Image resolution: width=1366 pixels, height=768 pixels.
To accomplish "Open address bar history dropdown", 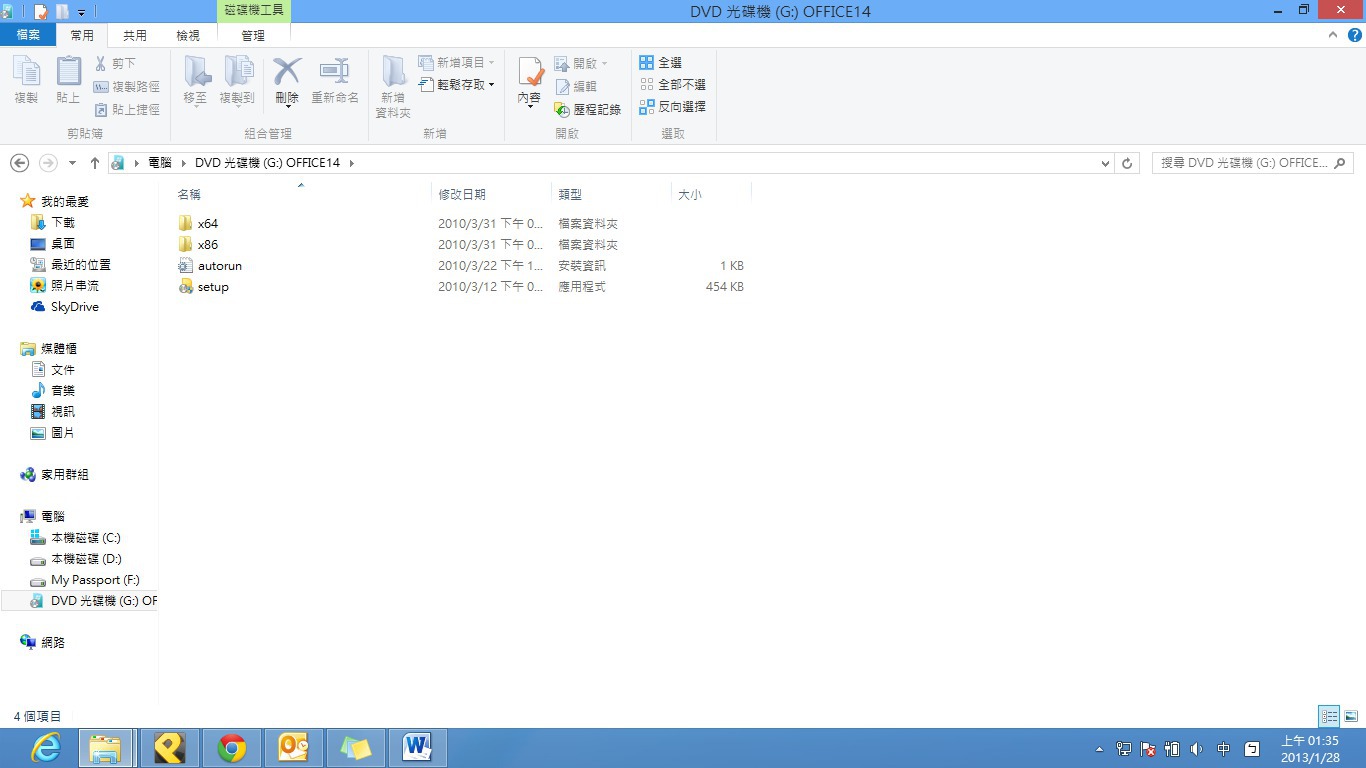I will tap(1105, 163).
